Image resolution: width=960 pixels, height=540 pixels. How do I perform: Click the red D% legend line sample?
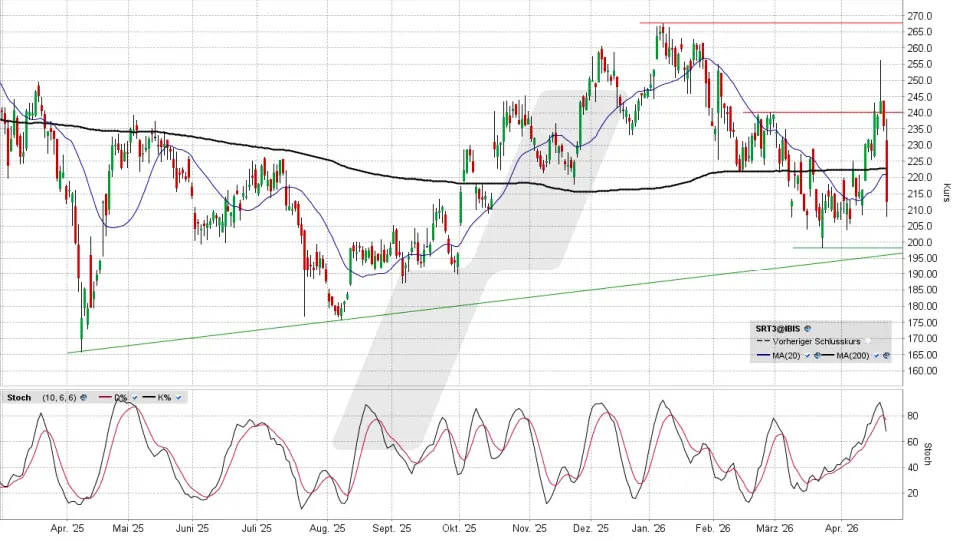105,397
